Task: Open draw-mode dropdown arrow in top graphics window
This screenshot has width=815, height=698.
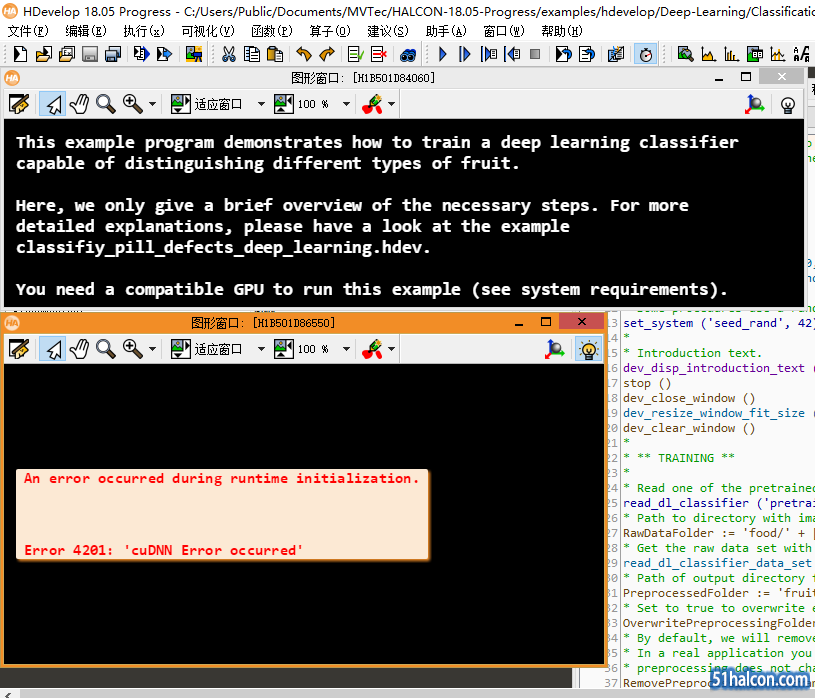Action: click(391, 104)
